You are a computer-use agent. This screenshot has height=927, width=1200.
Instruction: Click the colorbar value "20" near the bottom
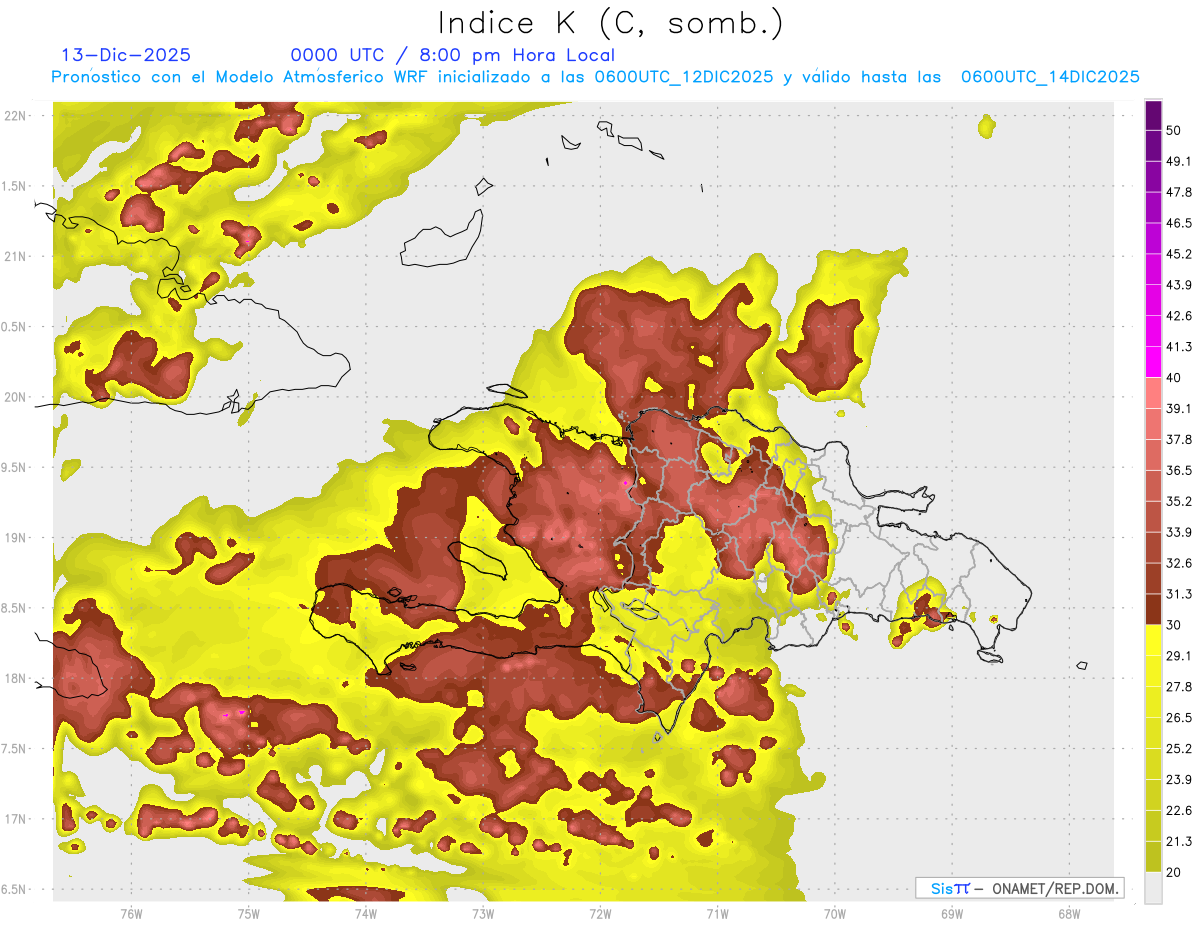coord(1175,872)
